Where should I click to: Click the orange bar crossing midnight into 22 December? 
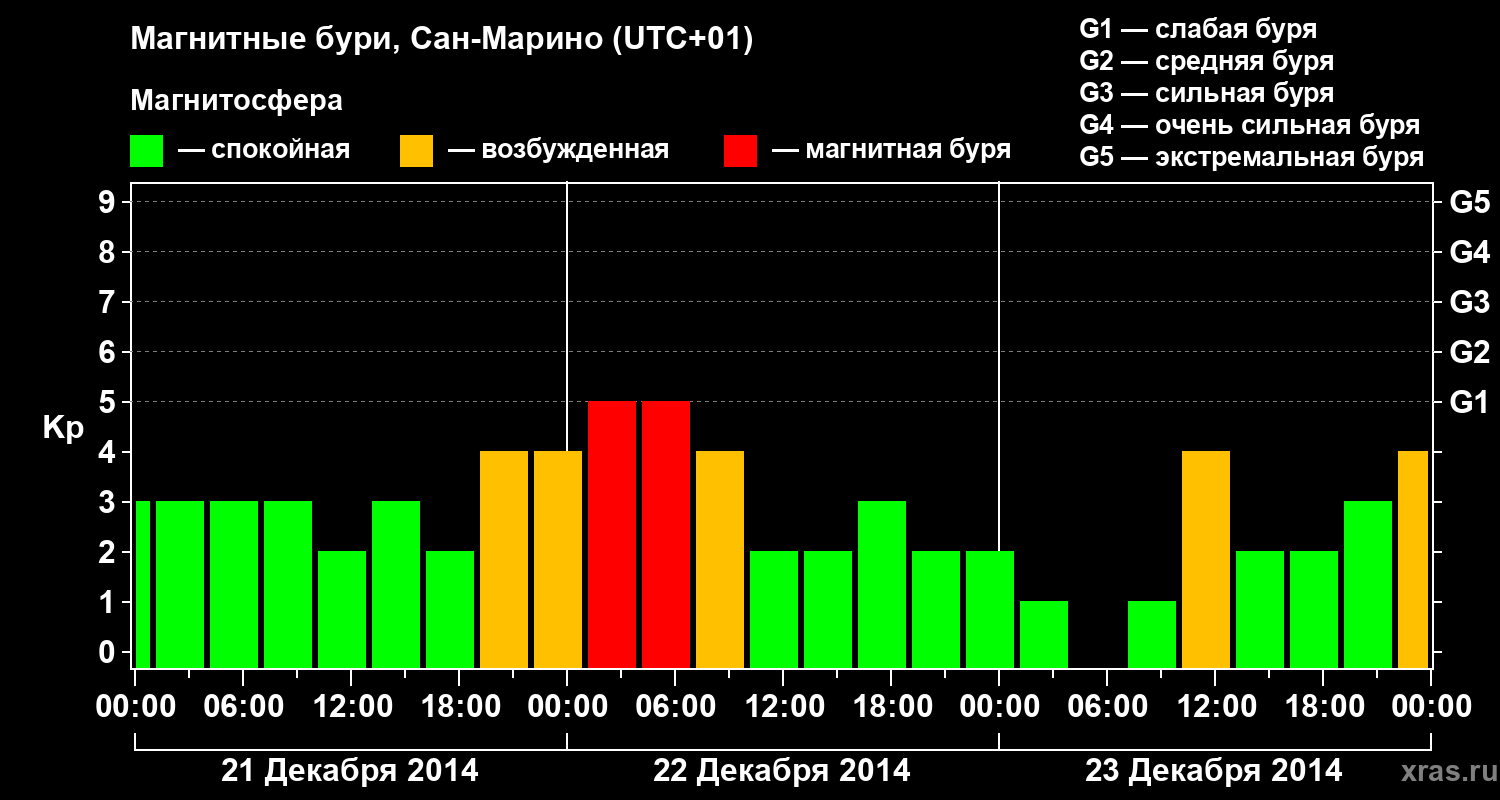pyautogui.click(x=558, y=559)
